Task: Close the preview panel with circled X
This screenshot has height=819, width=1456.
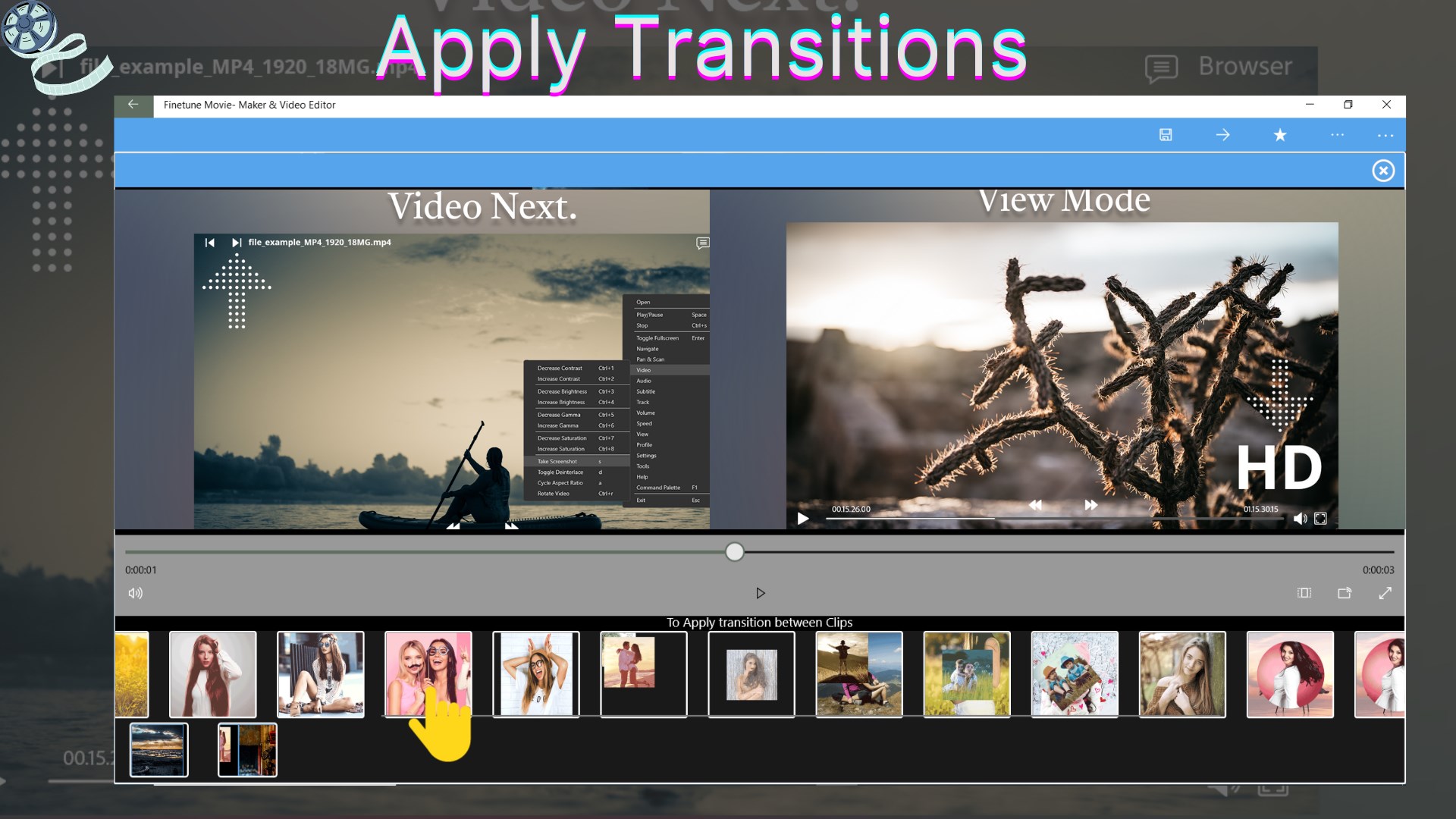Action: click(1383, 171)
